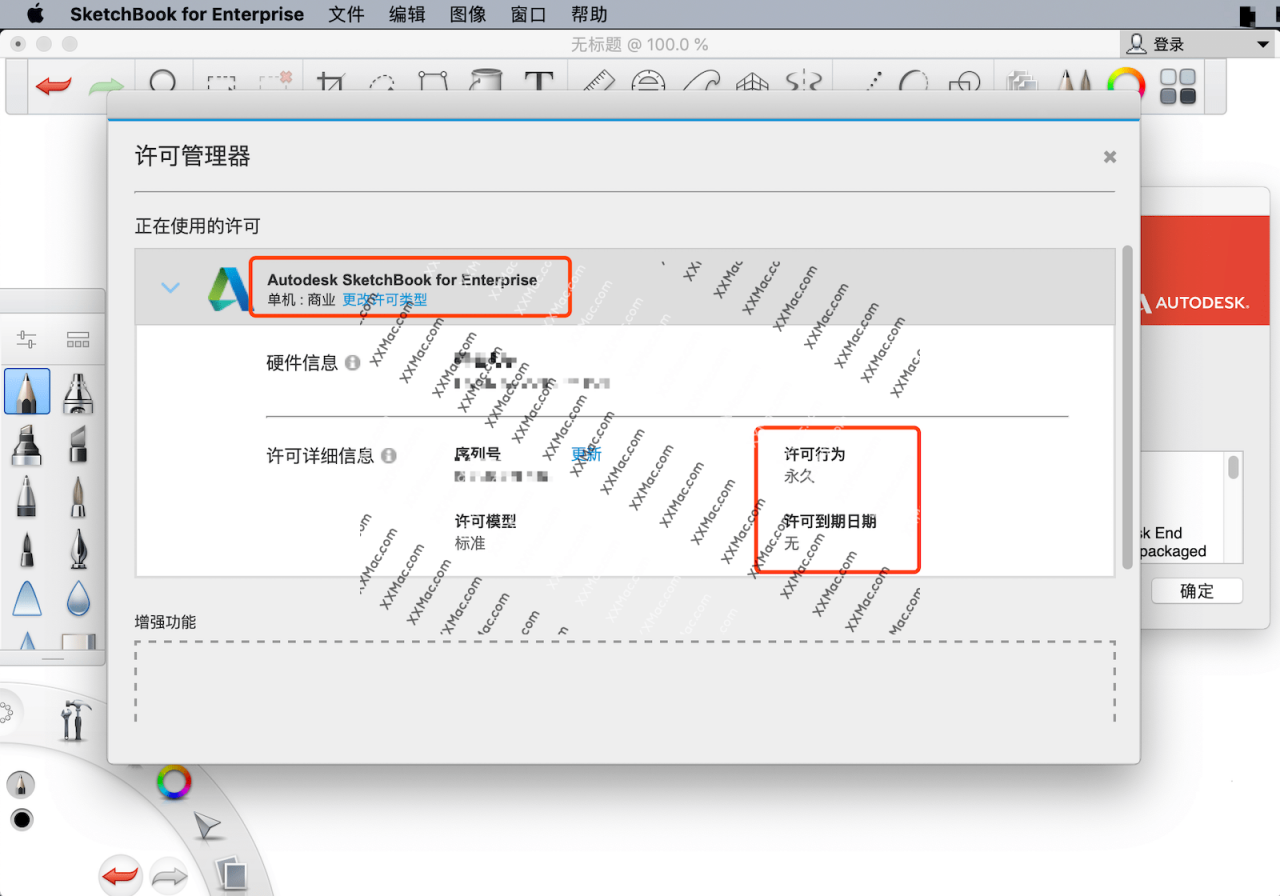Click the 增强功能 section heading
Image resolution: width=1280 pixels, height=896 pixels.
[166, 622]
